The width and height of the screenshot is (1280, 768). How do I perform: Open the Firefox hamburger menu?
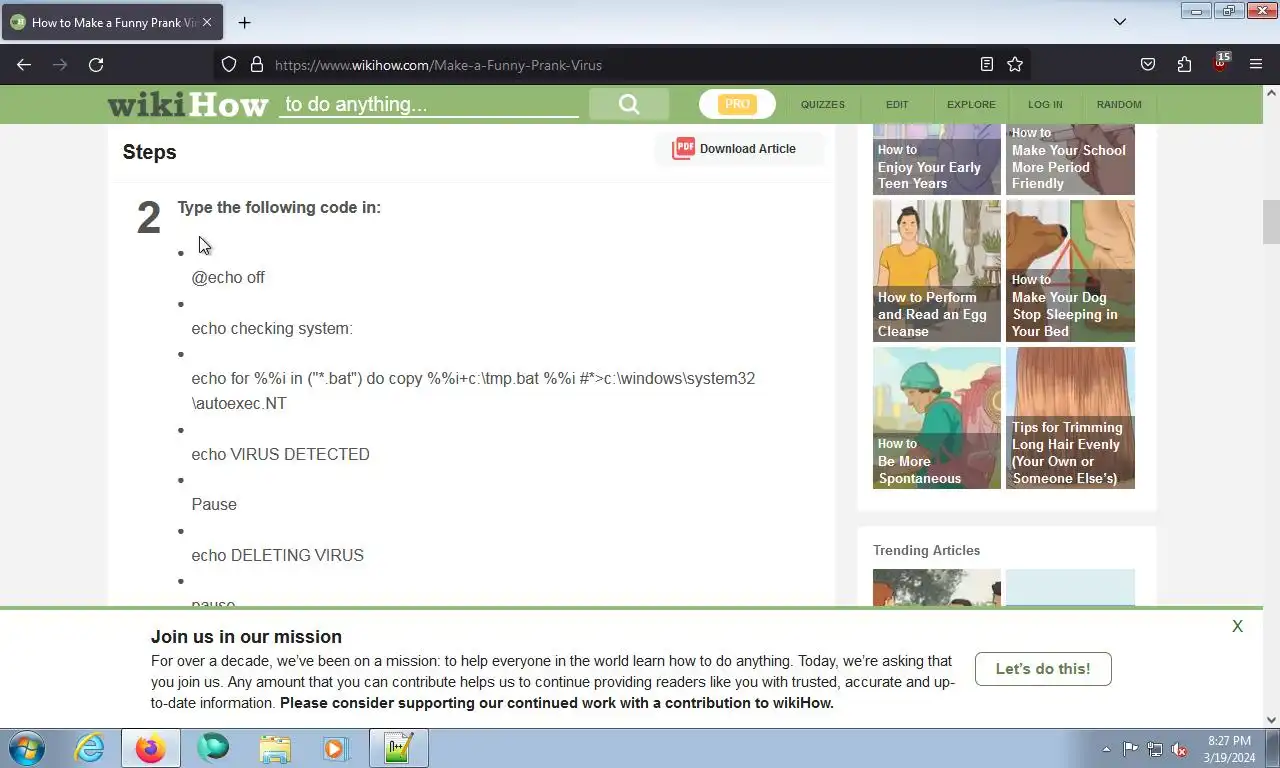[x=1256, y=65]
